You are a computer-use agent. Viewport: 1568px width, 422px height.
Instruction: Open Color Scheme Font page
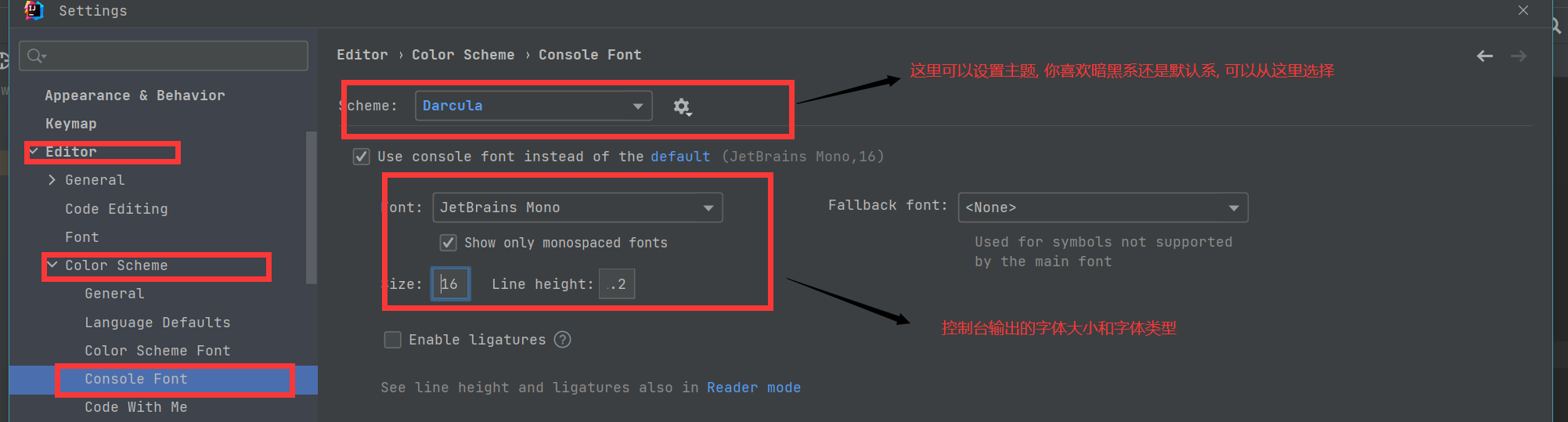click(157, 351)
